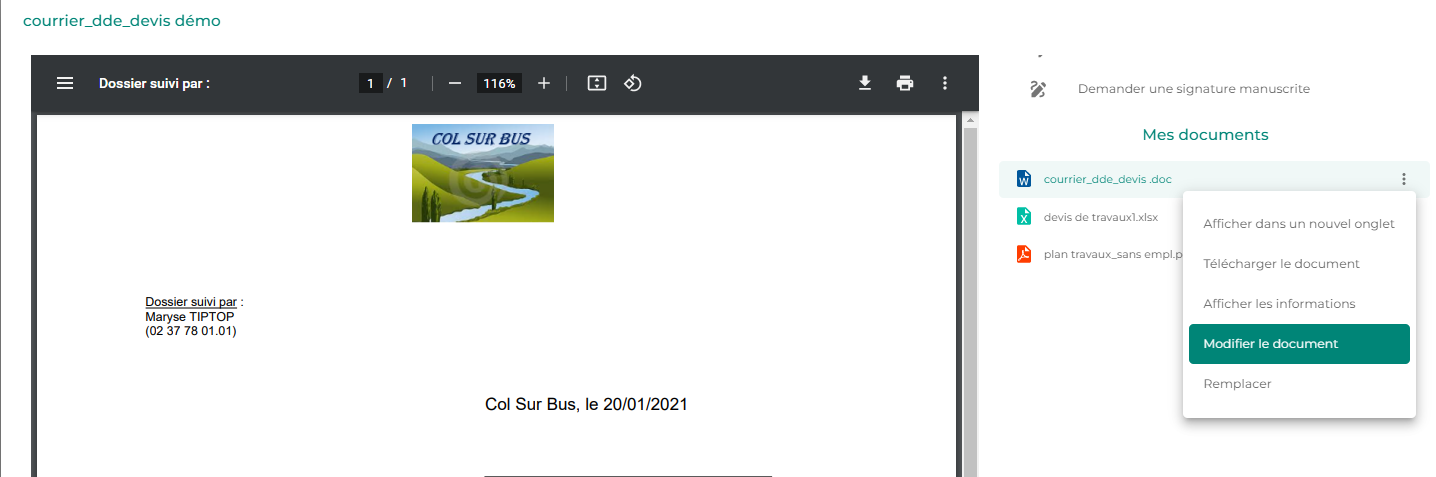Open the three-dot options for courrier_dde_devis .doc
Screen dimensions: 1436x477
[1404, 179]
